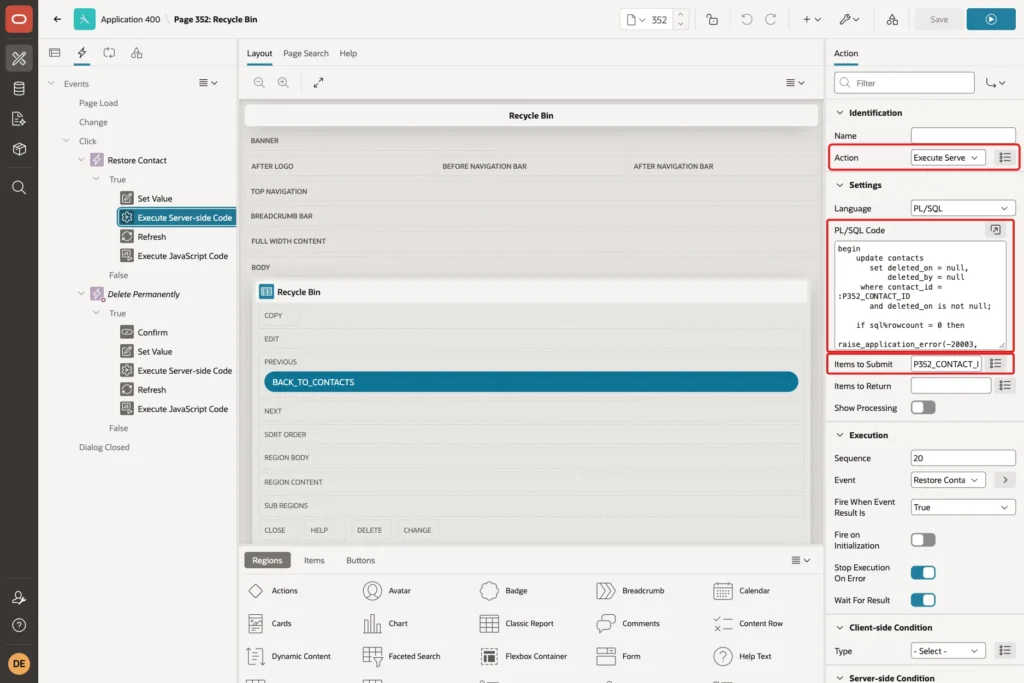Screen dimensions: 1024x683
Task: Toggle Fire on Initialization switch
Action: coord(923,540)
